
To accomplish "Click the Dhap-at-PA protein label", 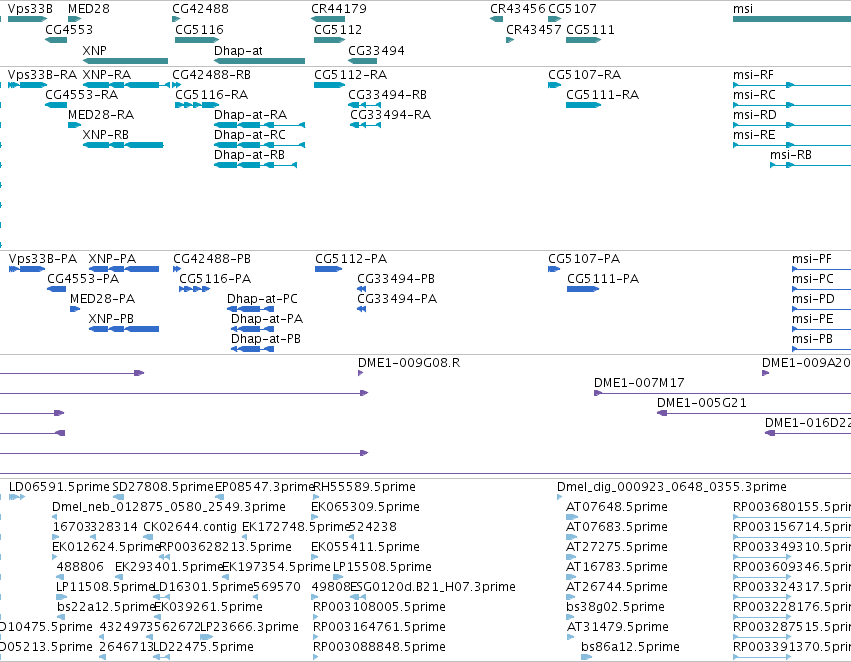I will click(x=266, y=319).
